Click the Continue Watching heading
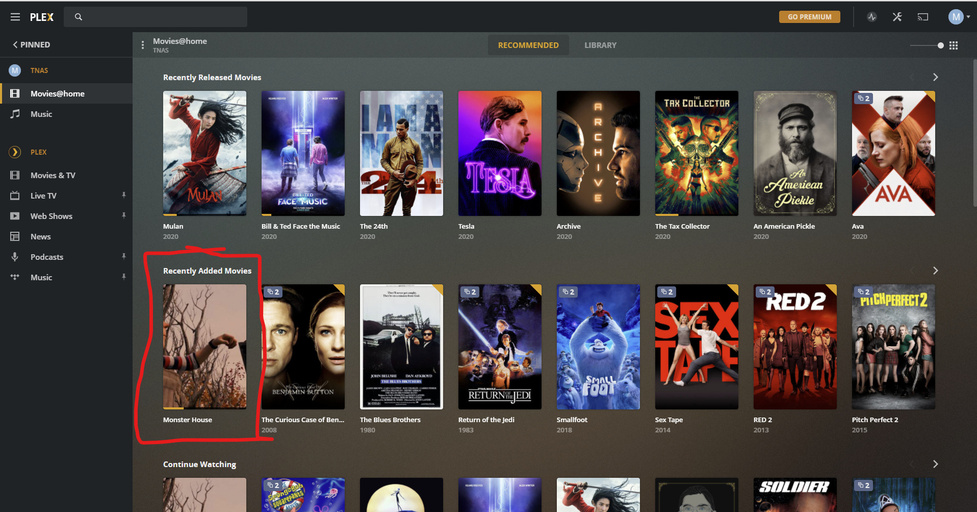 pos(199,464)
